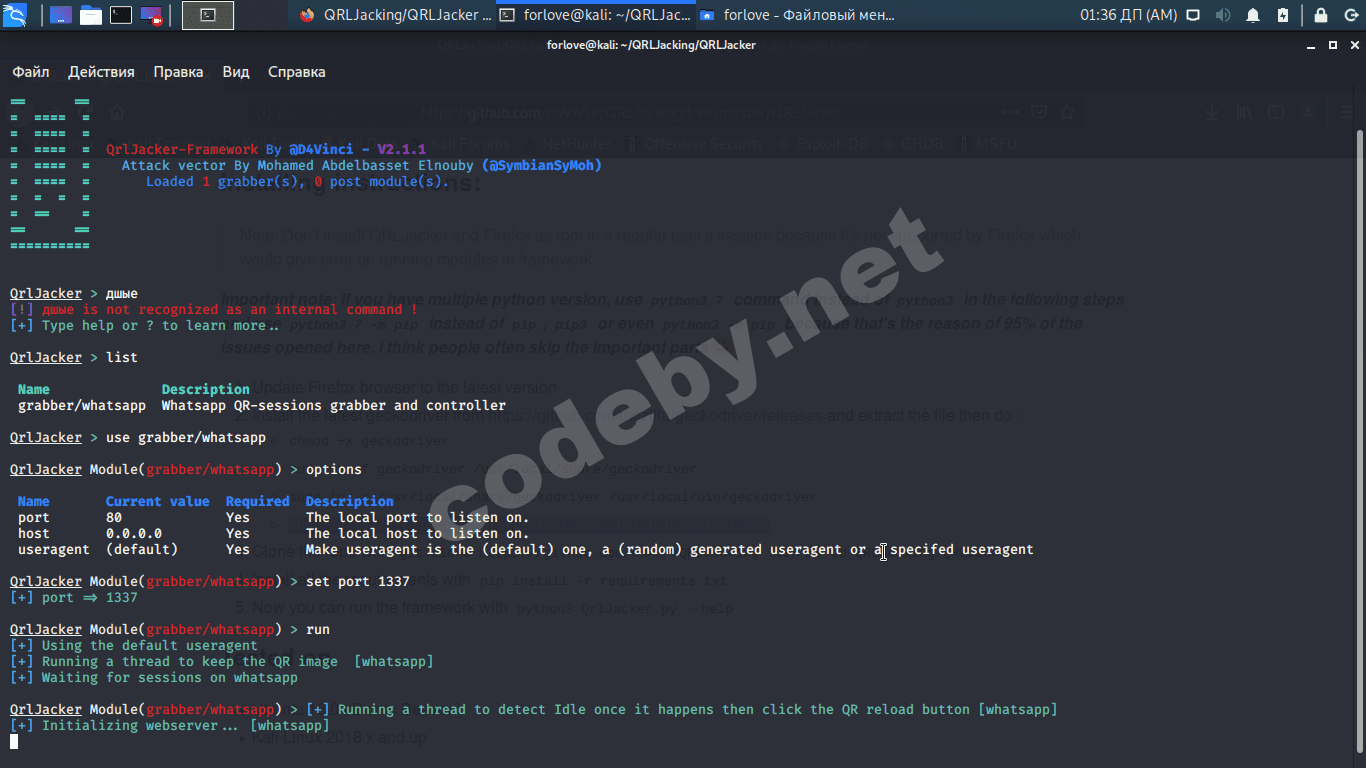Image resolution: width=1366 pixels, height=768 pixels.
Task: Open the display settings tray icon
Action: pyautogui.click(x=1194, y=15)
